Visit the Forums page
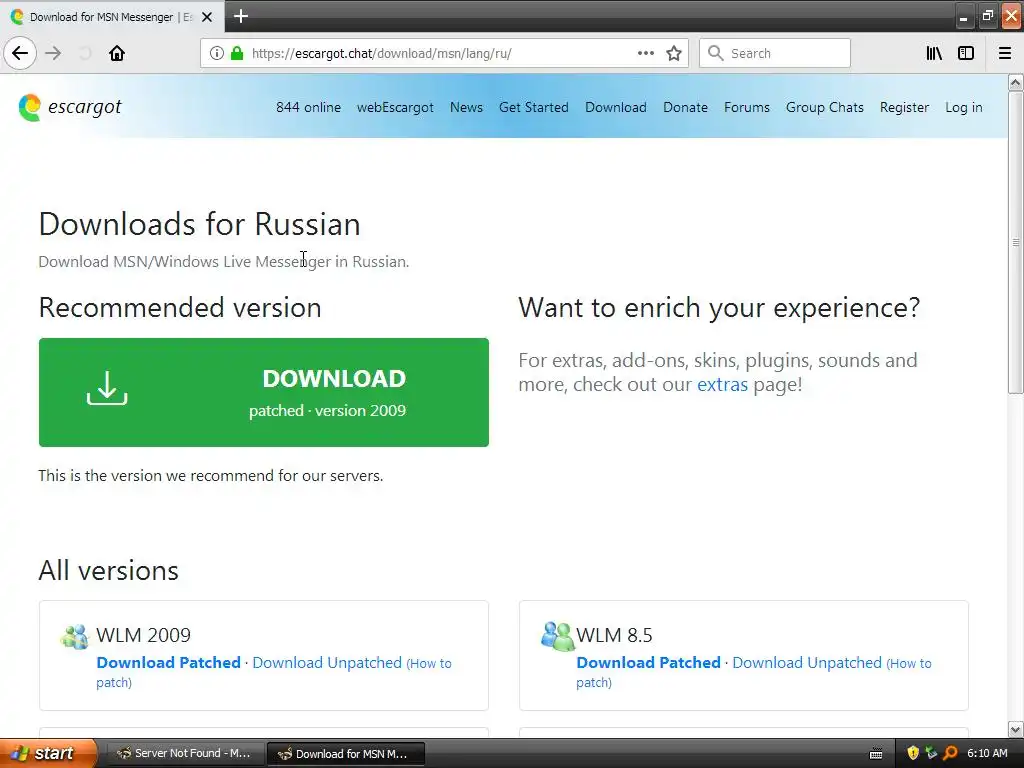This screenshot has width=1024, height=768. (x=746, y=107)
